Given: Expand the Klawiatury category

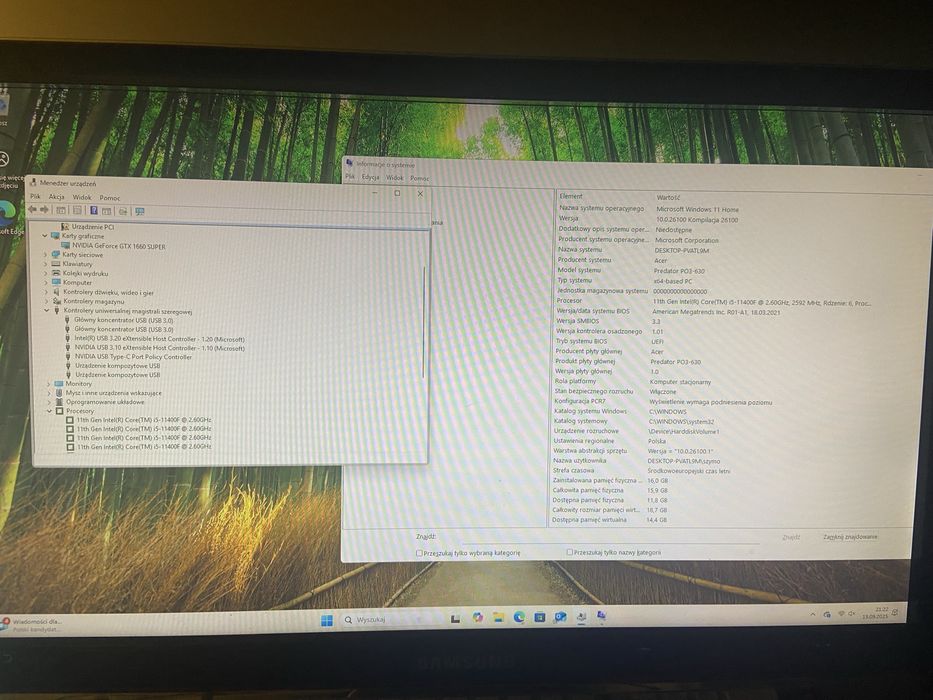Looking at the screenshot, I should [x=45, y=264].
